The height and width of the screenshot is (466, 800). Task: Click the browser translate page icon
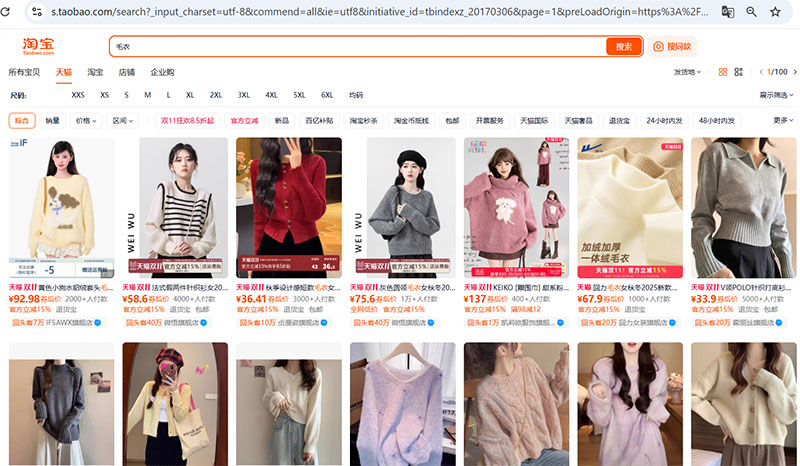[x=727, y=12]
